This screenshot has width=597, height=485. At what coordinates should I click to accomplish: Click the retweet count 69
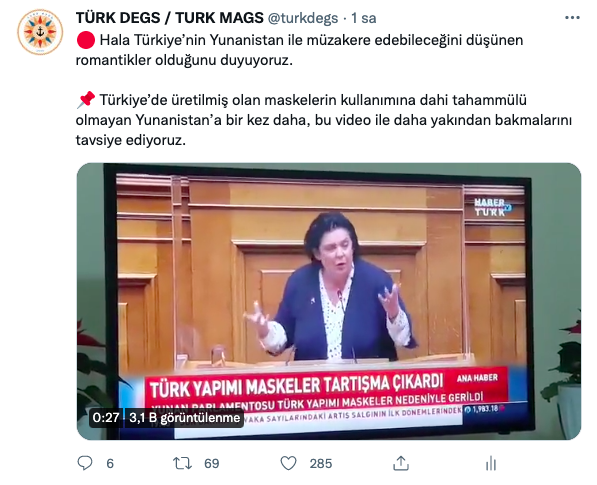click(212, 464)
